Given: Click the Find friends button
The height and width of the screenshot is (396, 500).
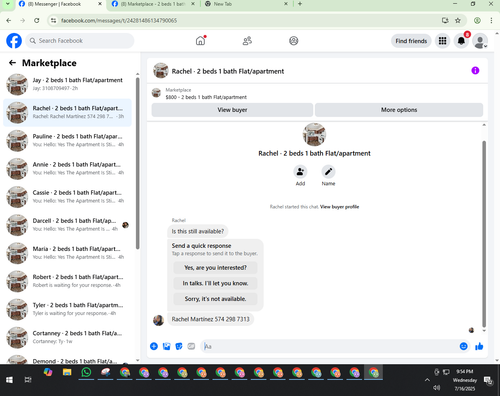Looking at the screenshot, I should tap(411, 41).
